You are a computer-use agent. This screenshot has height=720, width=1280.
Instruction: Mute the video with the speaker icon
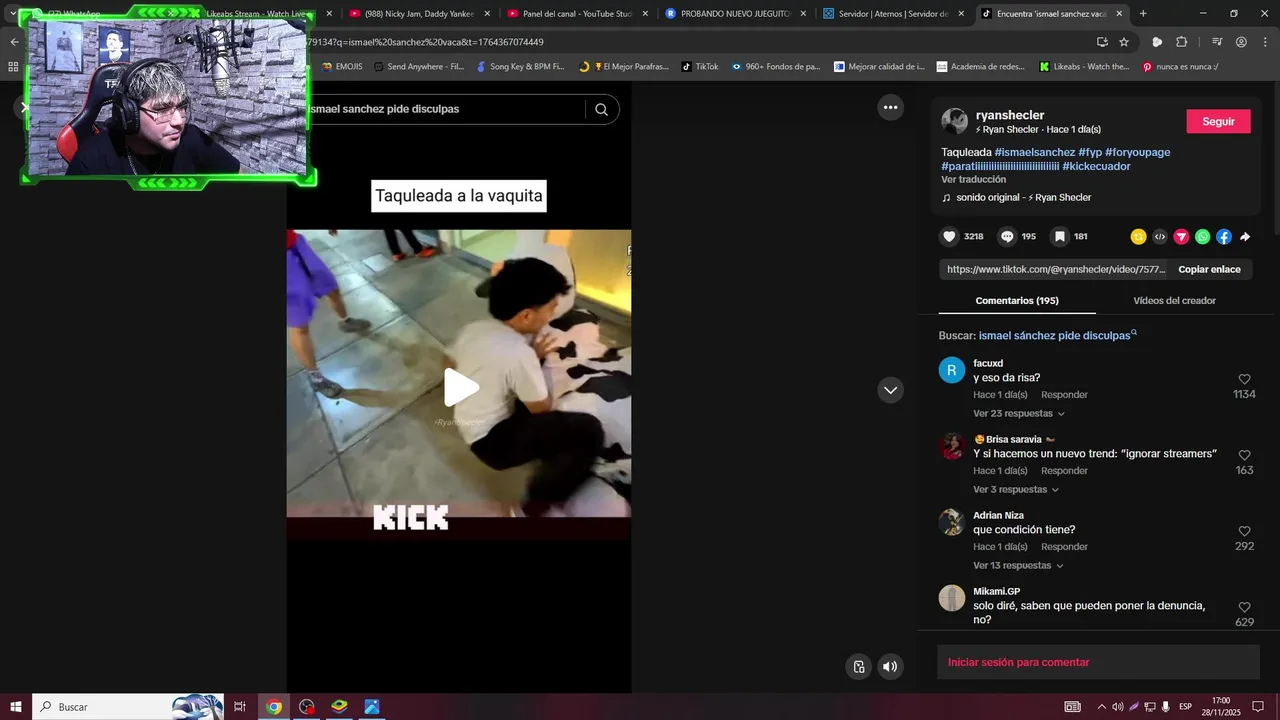click(x=890, y=667)
